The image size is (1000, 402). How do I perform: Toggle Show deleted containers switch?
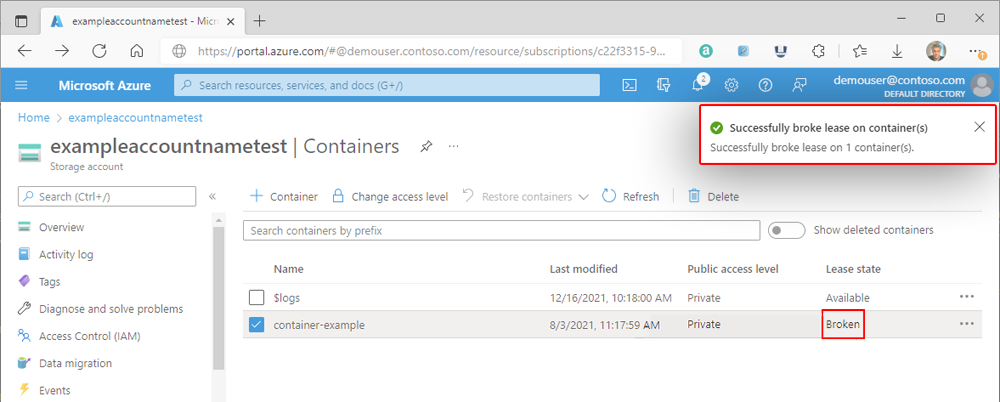(x=787, y=230)
